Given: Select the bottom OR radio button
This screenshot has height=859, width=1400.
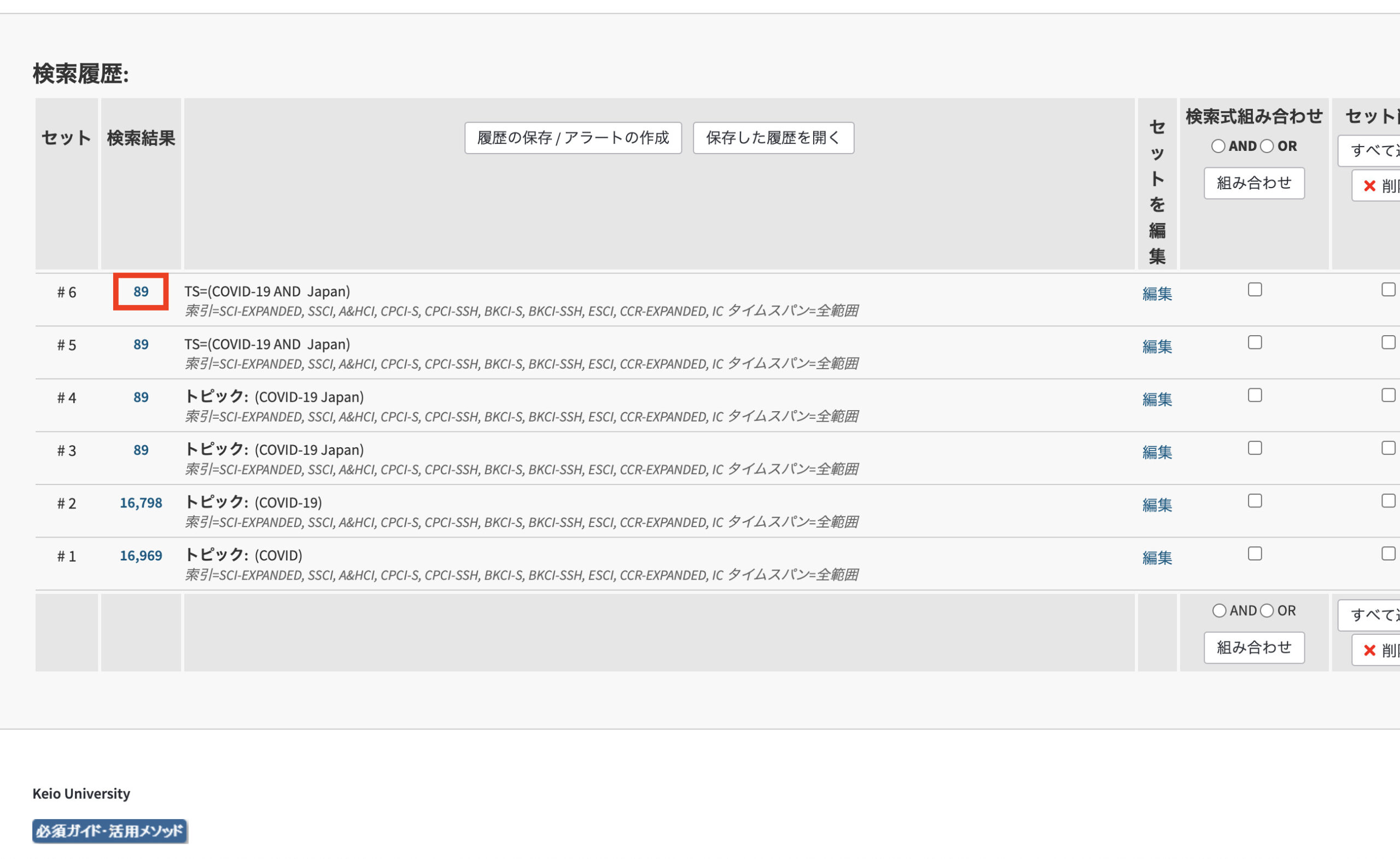Looking at the screenshot, I should click(1267, 611).
